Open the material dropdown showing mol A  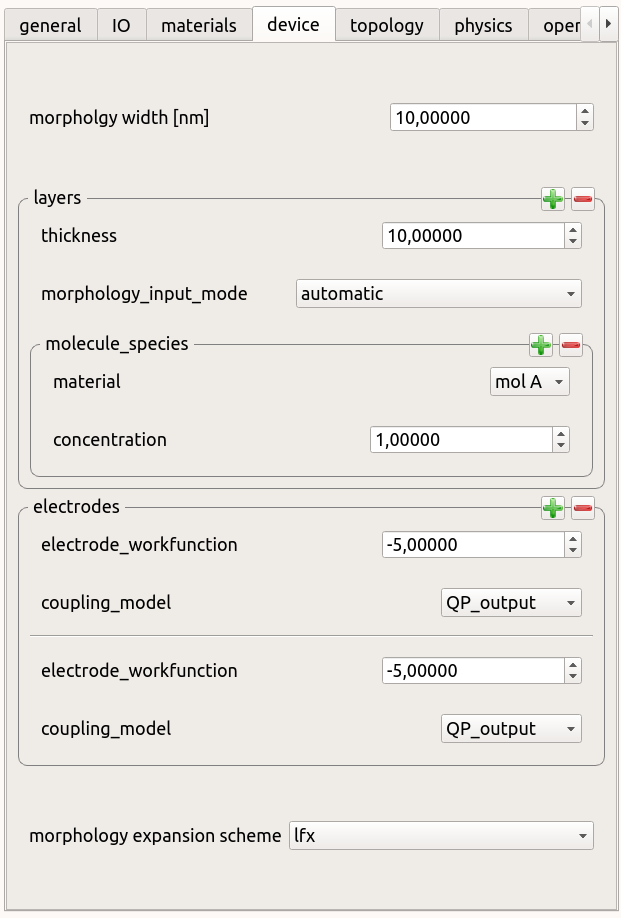529,382
